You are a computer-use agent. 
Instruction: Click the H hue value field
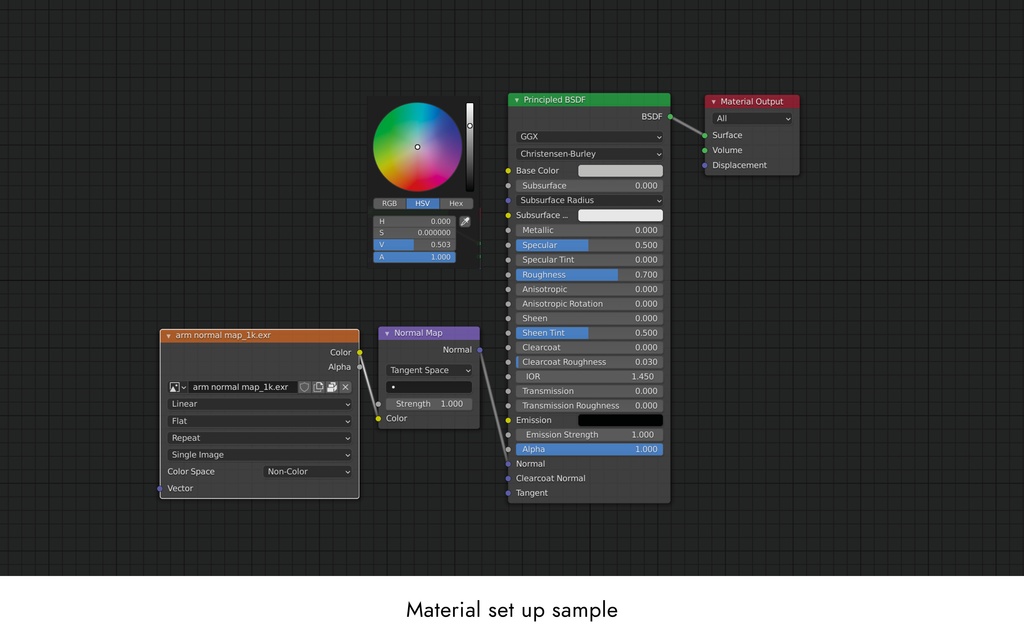pos(415,221)
